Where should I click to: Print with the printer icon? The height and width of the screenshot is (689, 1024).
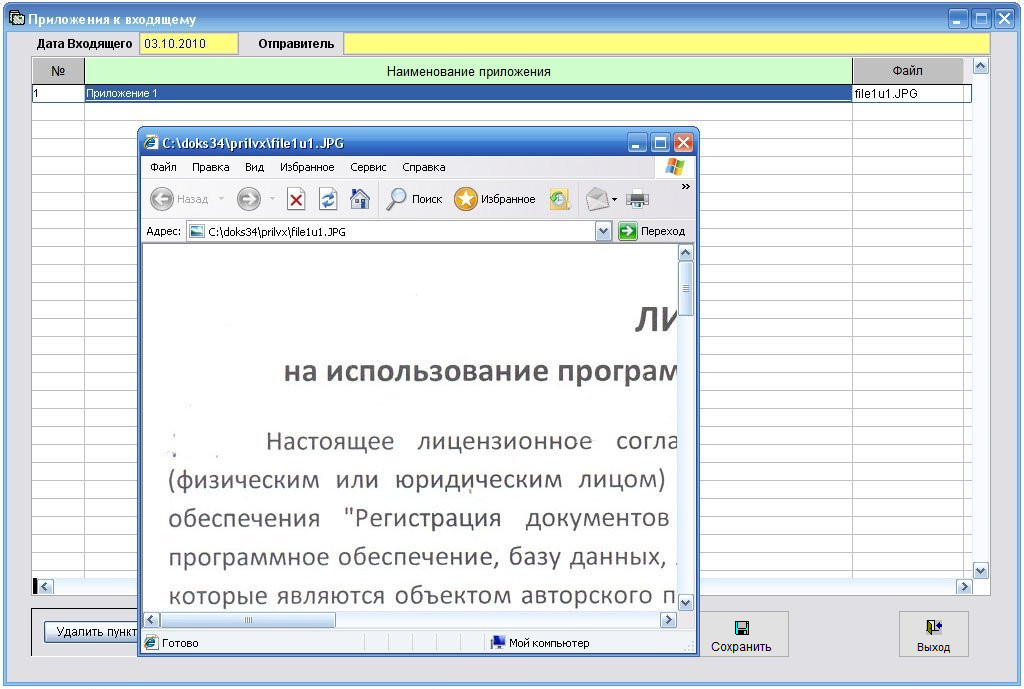point(637,199)
